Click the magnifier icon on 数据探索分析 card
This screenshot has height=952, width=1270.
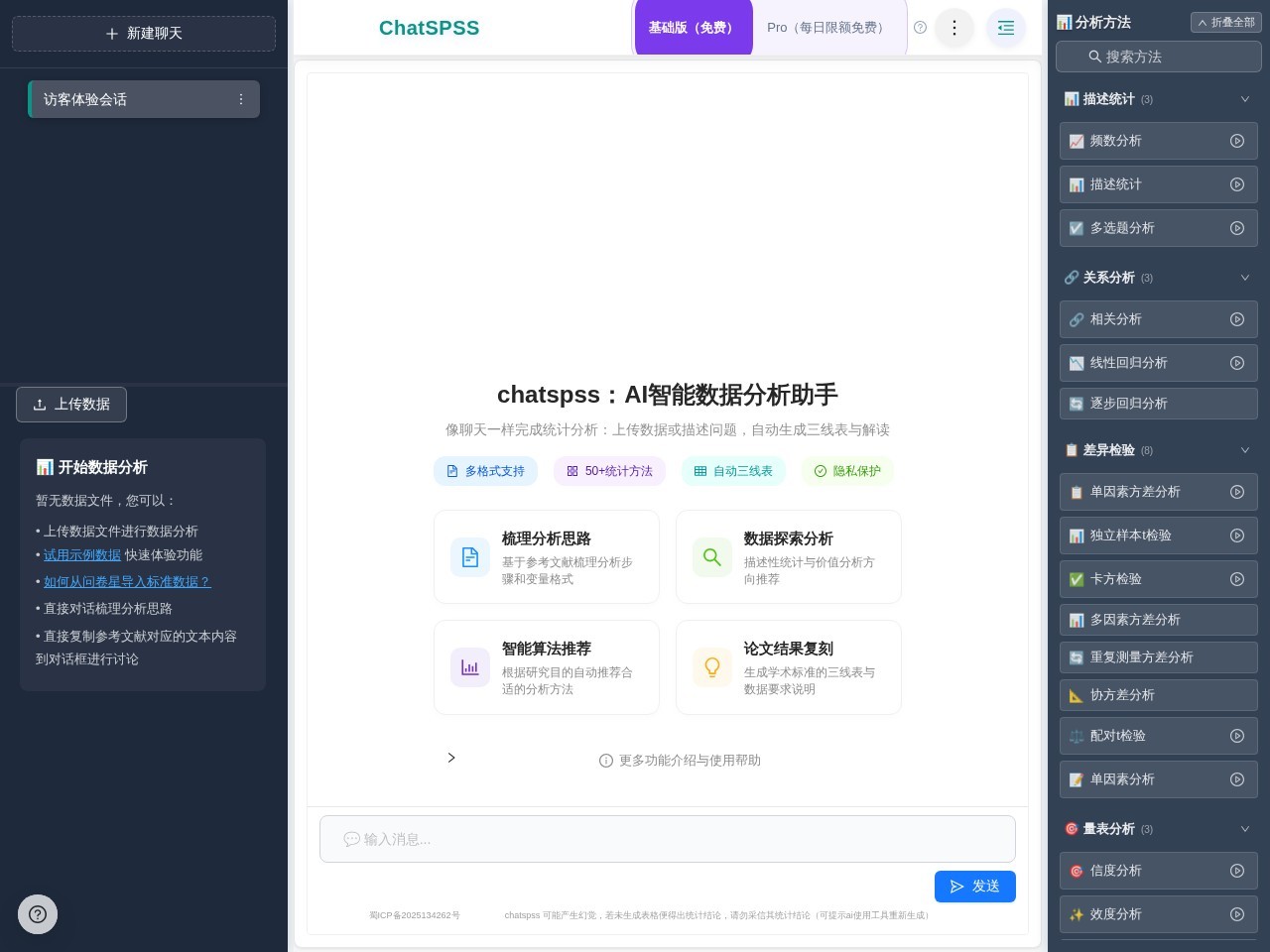(x=712, y=557)
